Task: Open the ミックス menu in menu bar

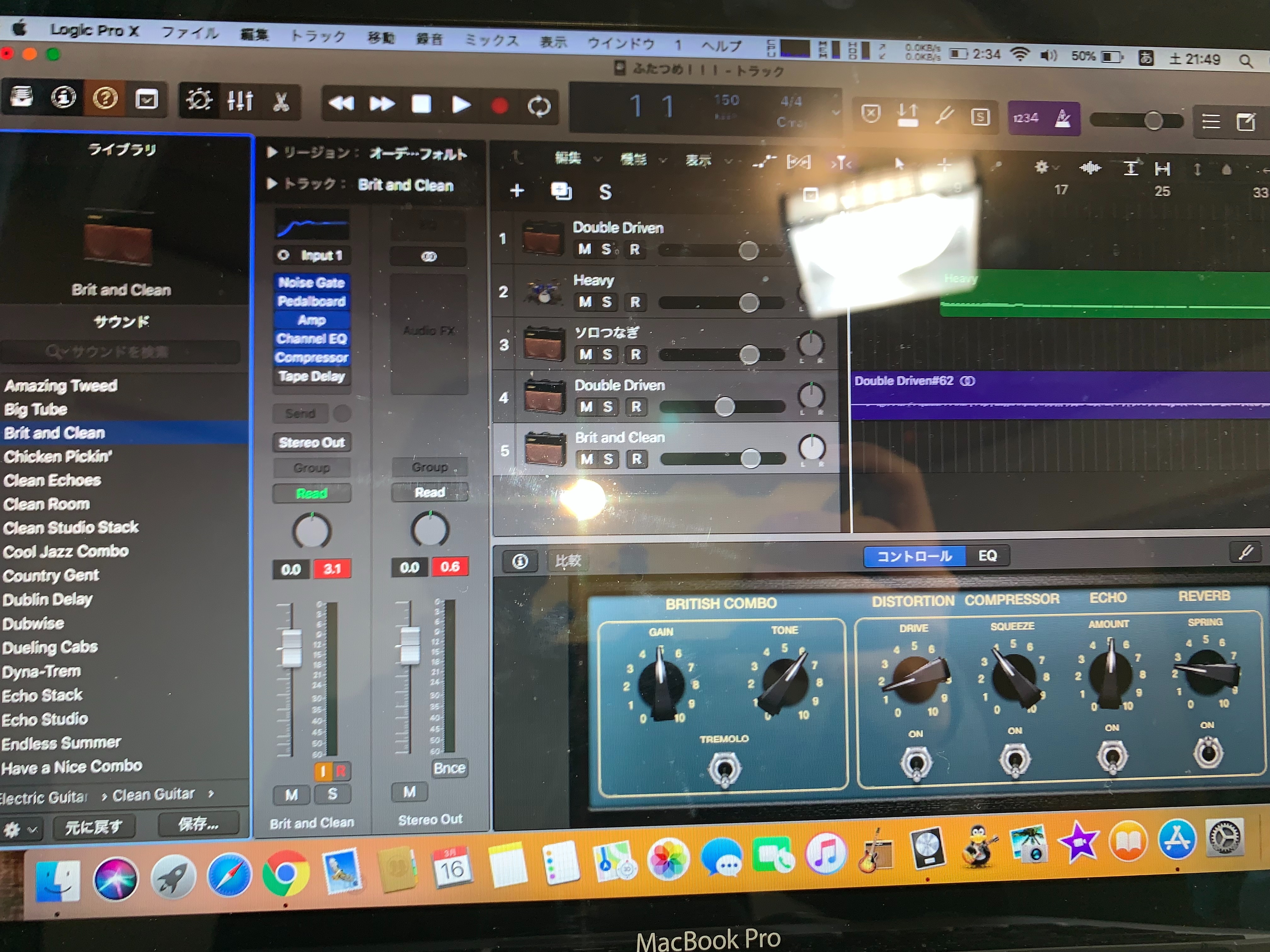Action: [x=491, y=40]
